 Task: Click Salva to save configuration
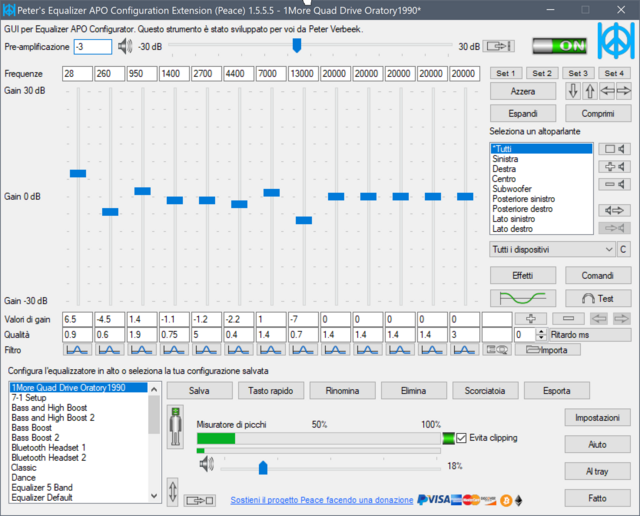click(x=200, y=391)
